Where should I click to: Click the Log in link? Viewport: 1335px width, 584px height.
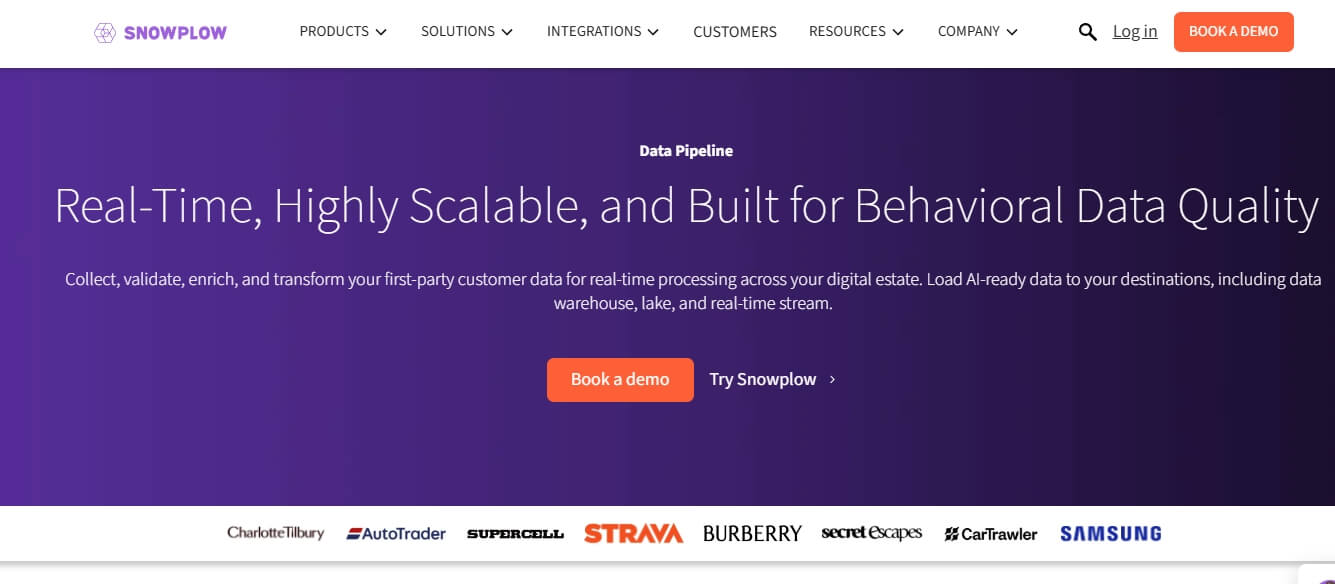pos(1134,31)
